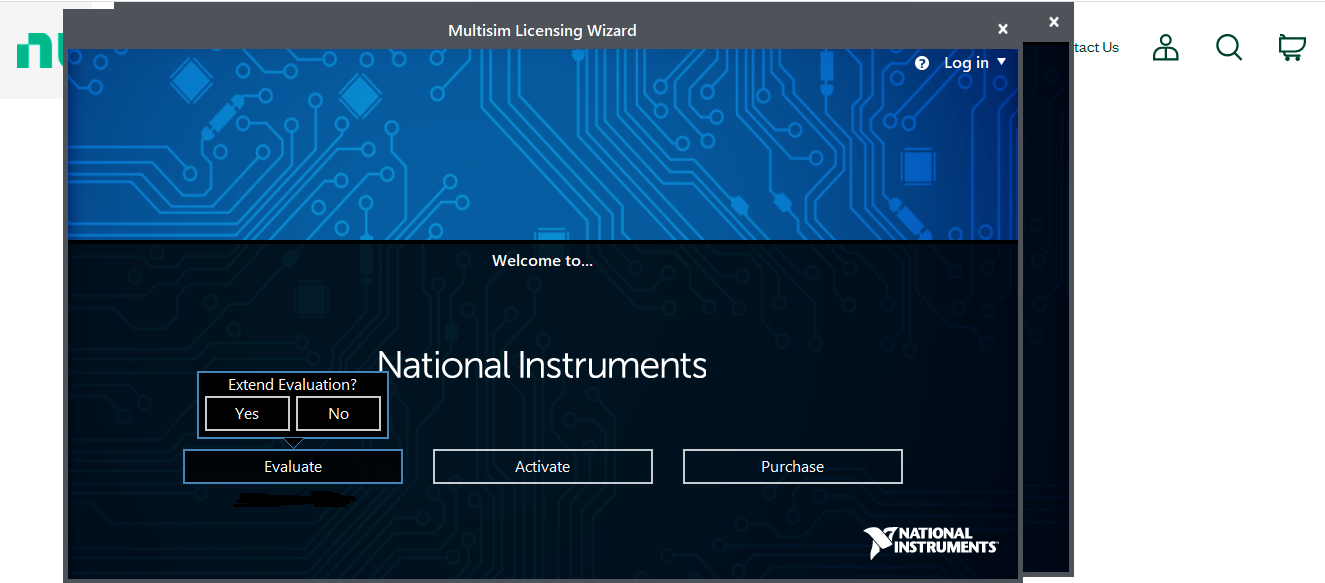Click the search magnifier icon on website
1325x583 pixels.
(x=1229, y=47)
